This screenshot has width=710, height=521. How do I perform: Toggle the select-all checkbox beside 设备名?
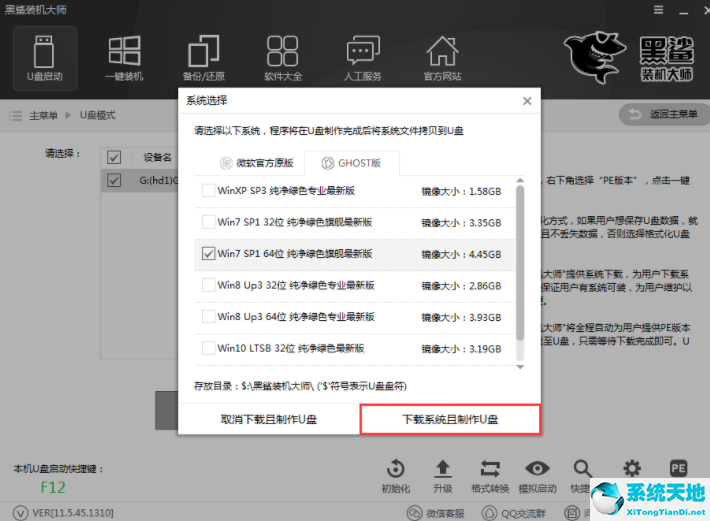point(114,157)
